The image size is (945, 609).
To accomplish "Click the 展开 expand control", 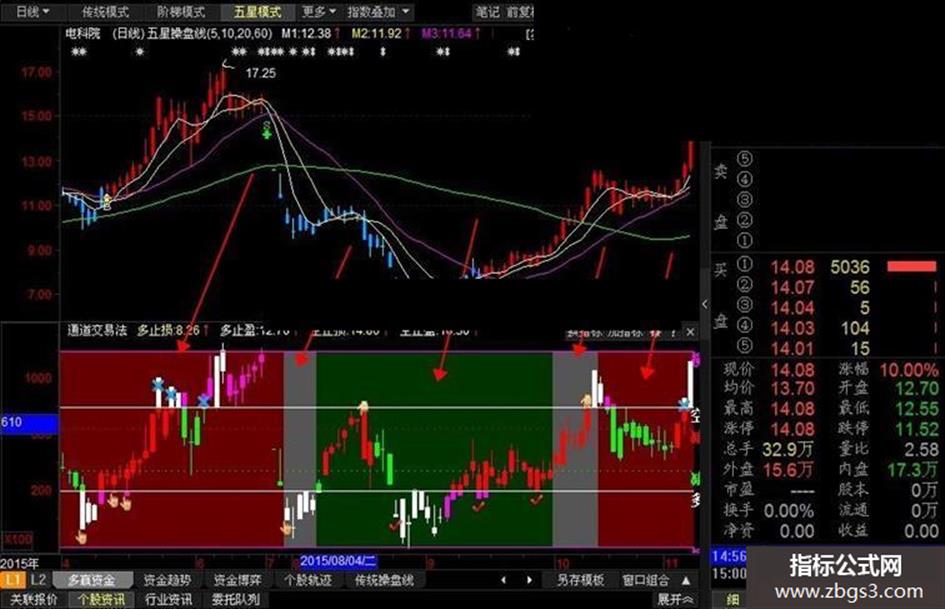I will tap(675, 599).
